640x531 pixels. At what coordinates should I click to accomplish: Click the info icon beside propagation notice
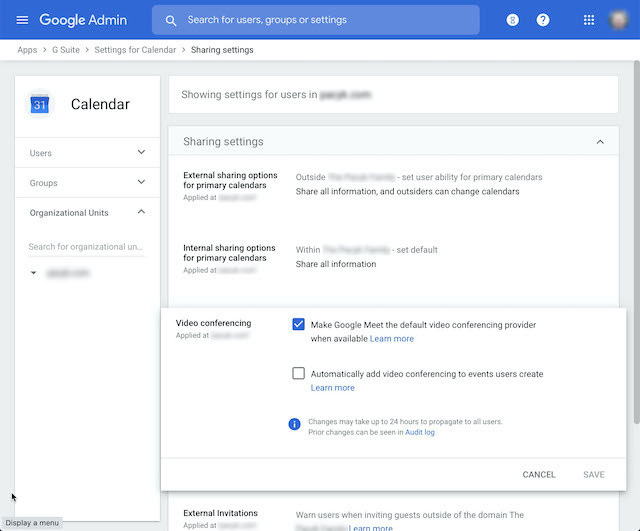(x=294, y=424)
